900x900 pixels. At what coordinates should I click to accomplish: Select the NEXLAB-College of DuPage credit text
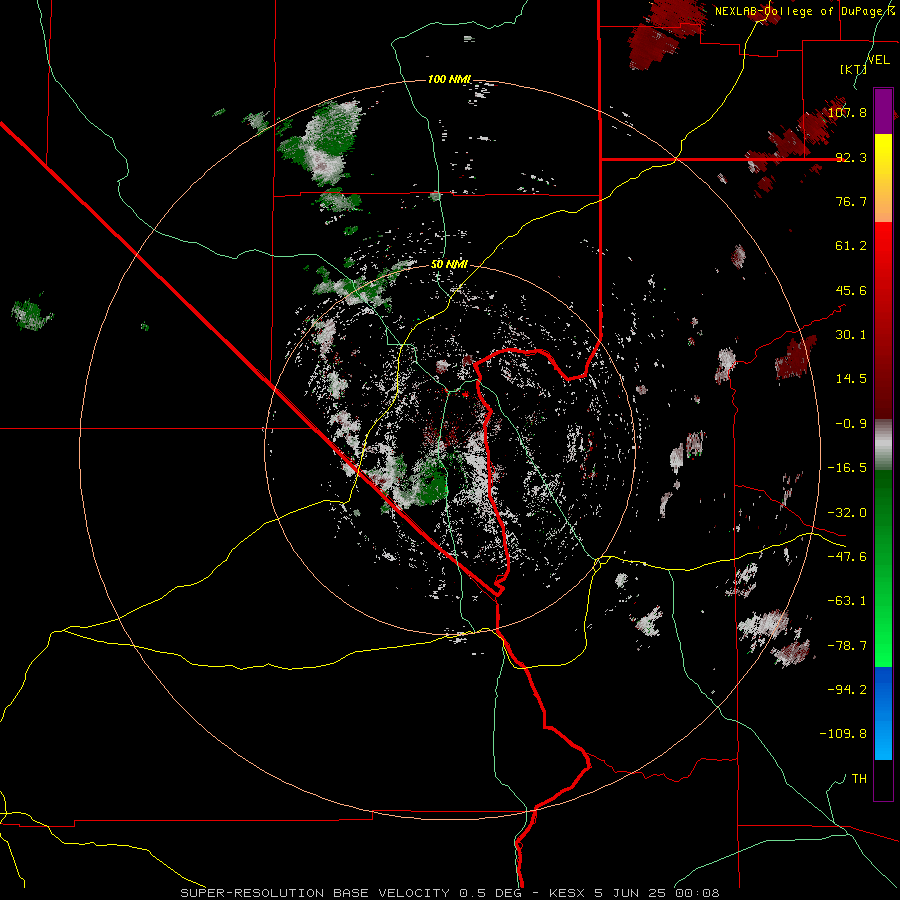pyautogui.click(x=804, y=10)
